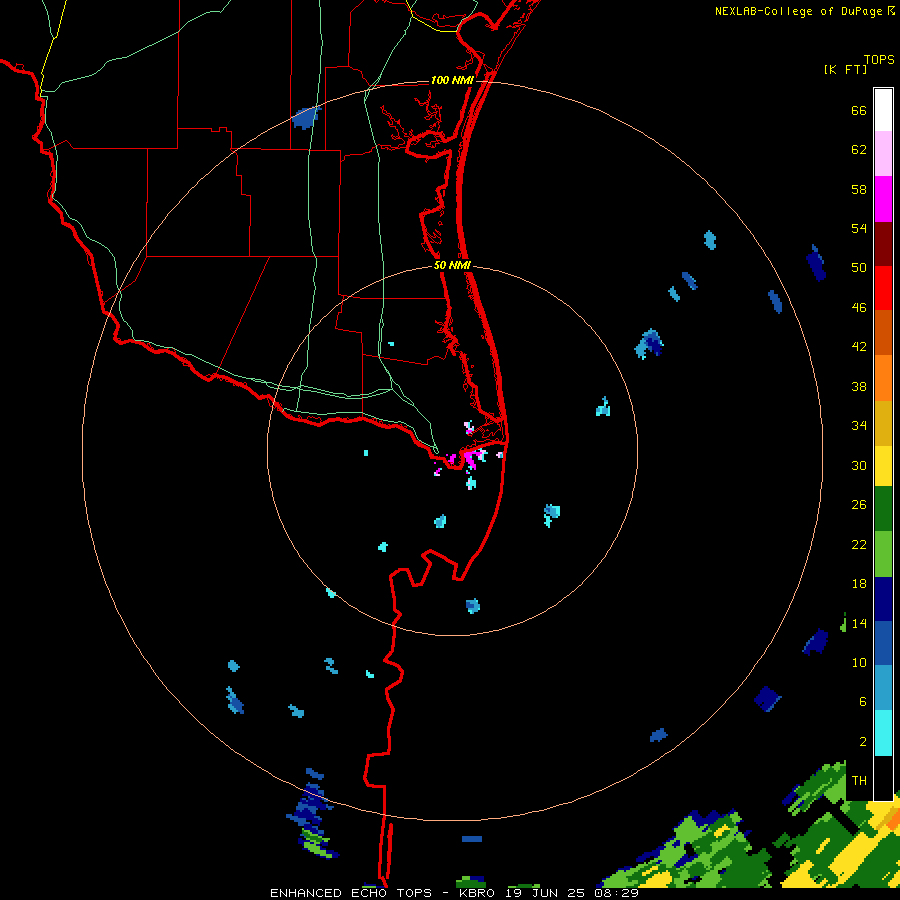The width and height of the screenshot is (900, 900).
Task: Click the 26 value on the legend
Action: 859,505
